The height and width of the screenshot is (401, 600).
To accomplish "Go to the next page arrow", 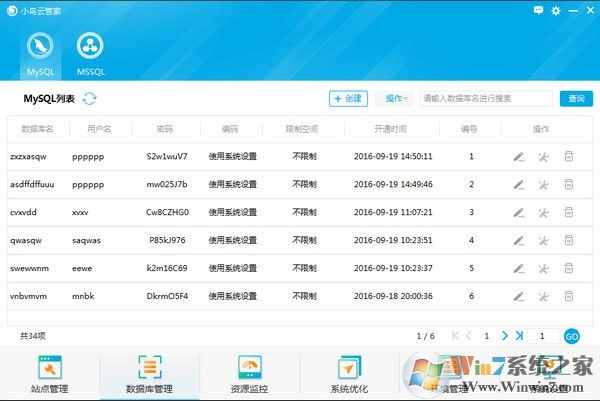I will click(x=505, y=336).
